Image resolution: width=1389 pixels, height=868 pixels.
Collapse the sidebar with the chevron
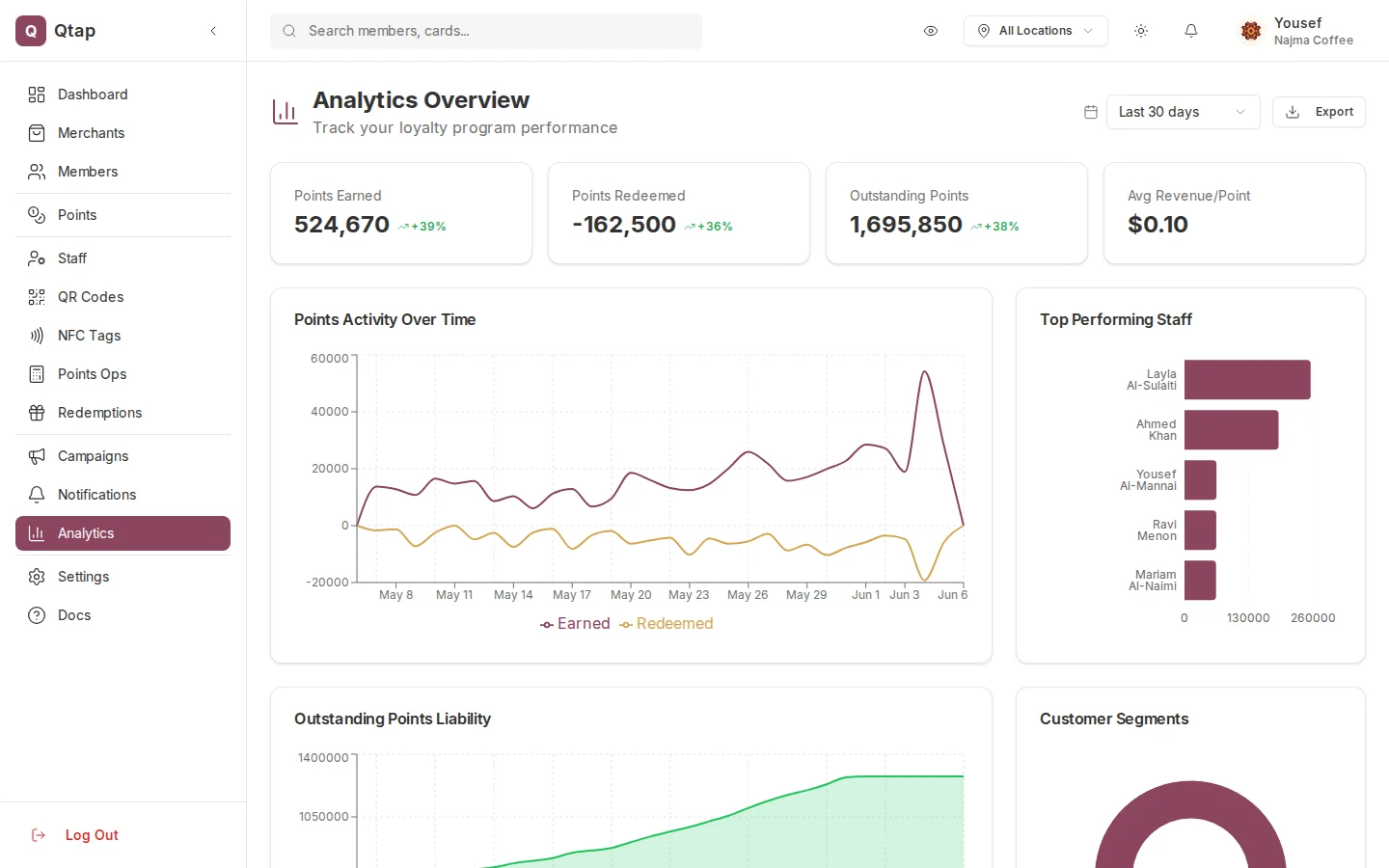[x=213, y=31]
